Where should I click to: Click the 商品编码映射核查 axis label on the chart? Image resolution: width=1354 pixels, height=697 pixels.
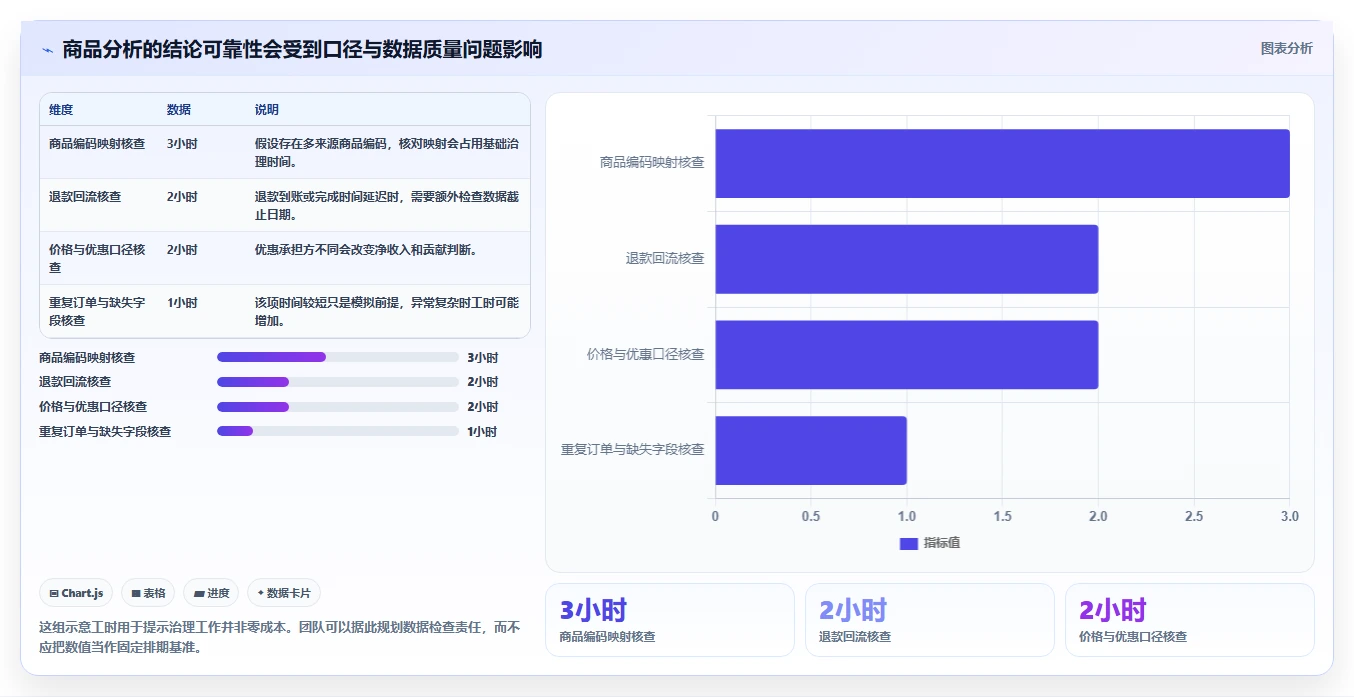tap(652, 162)
